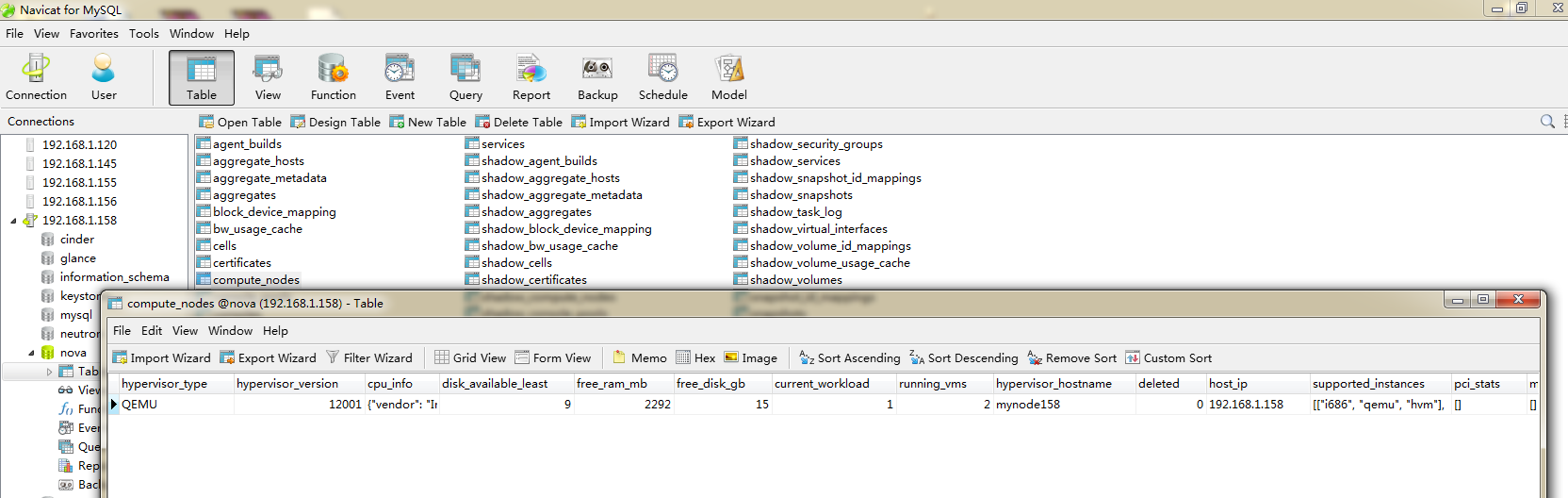The height and width of the screenshot is (498, 1568).
Task: Switch to View objects in toolbar
Action: 268,77
